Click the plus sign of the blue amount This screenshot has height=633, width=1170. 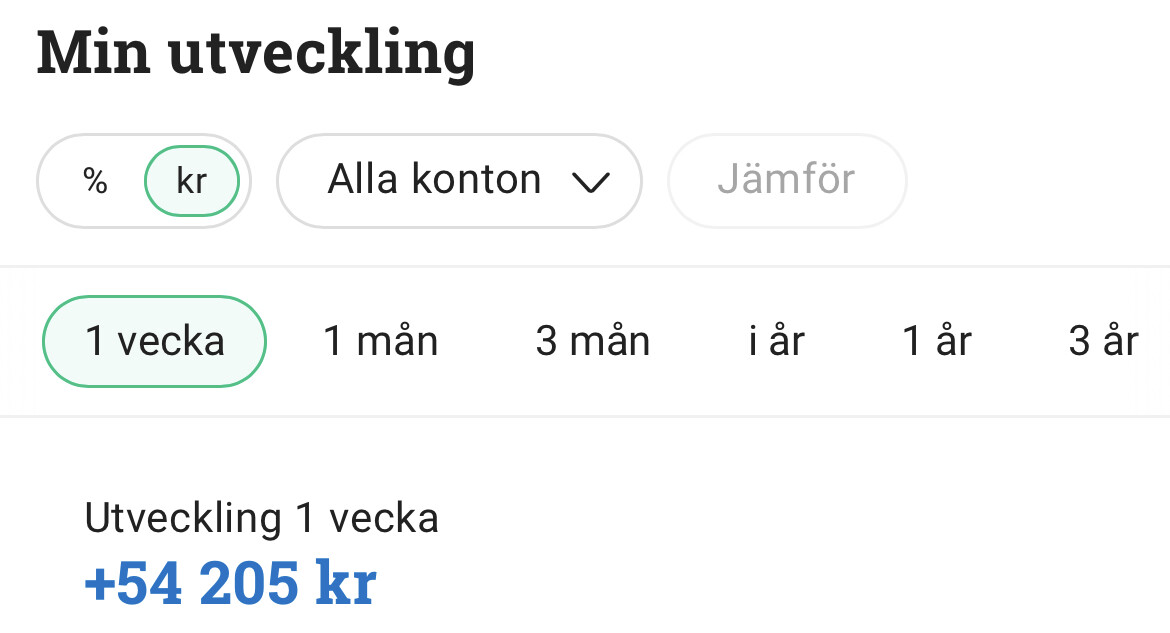(100, 585)
